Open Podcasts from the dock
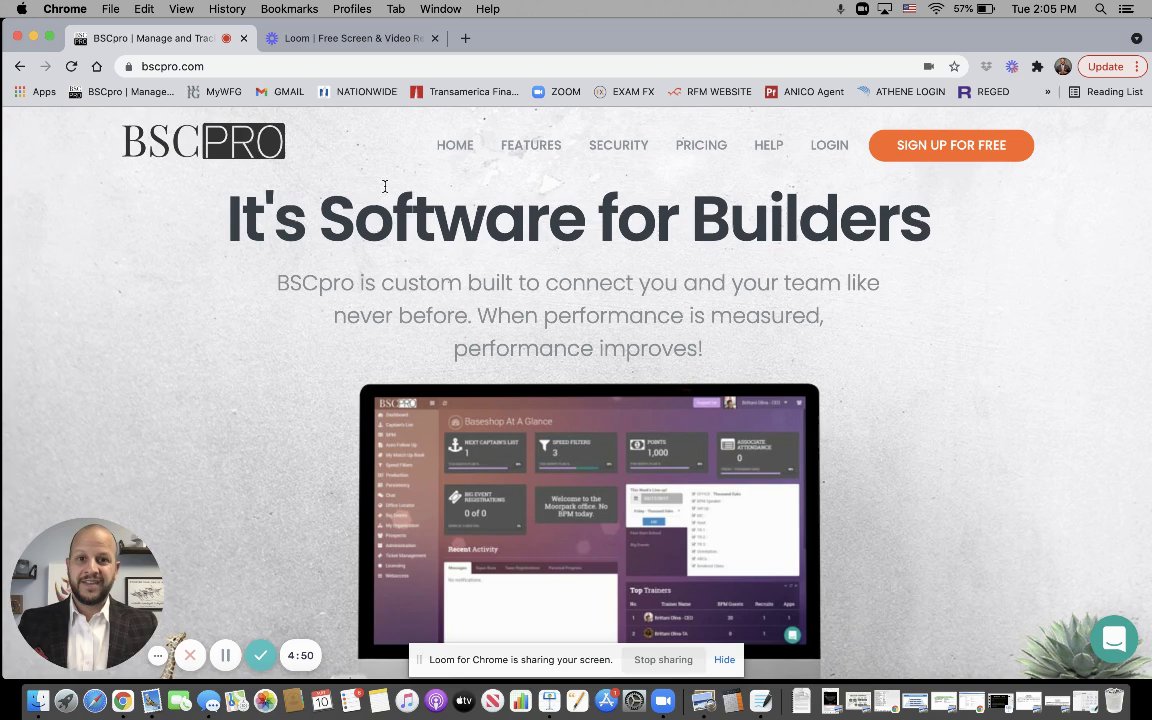This screenshot has height=720, width=1152. (x=436, y=700)
